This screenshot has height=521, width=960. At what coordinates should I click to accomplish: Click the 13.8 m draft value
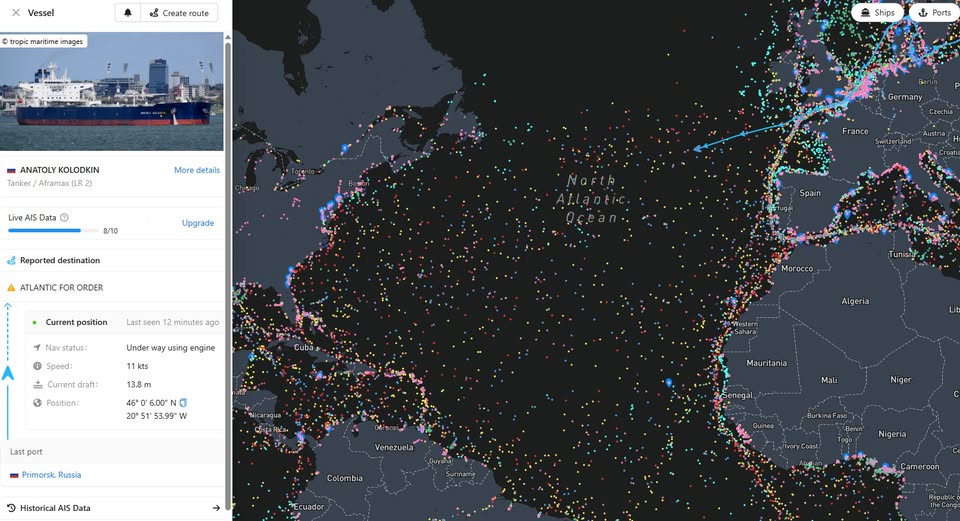click(x=138, y=384)
